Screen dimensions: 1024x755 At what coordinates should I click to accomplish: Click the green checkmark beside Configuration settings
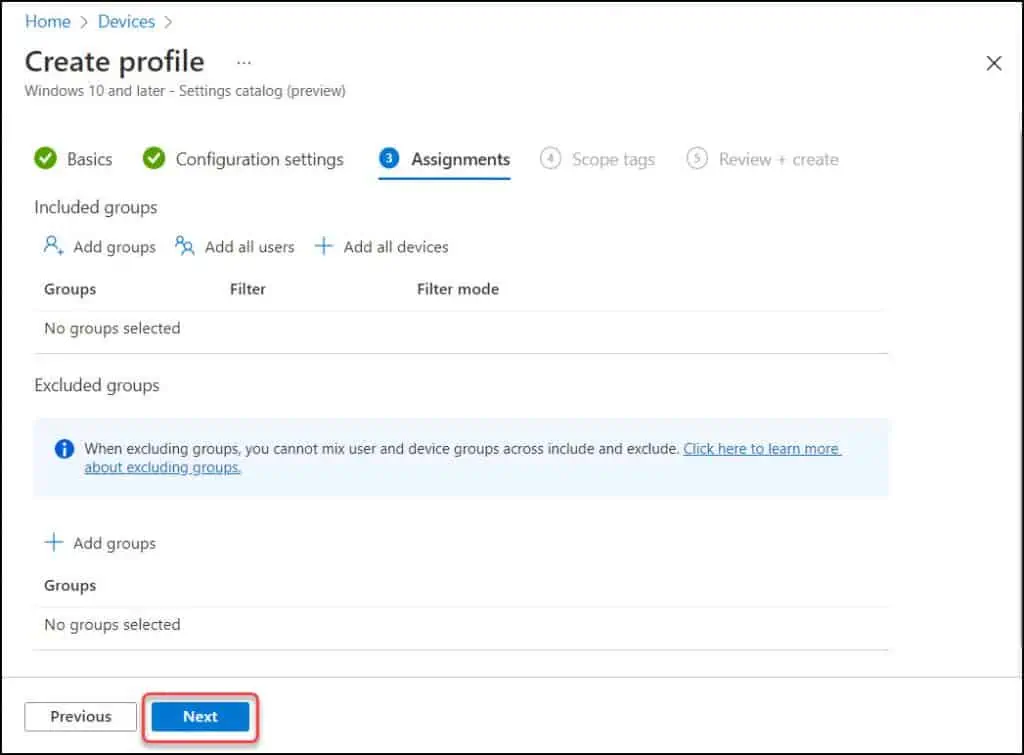coord(154,158)
